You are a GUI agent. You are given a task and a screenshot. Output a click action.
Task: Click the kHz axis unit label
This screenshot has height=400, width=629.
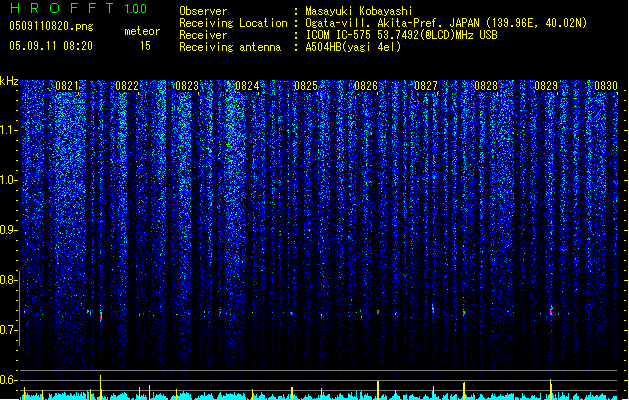point(9,81)
